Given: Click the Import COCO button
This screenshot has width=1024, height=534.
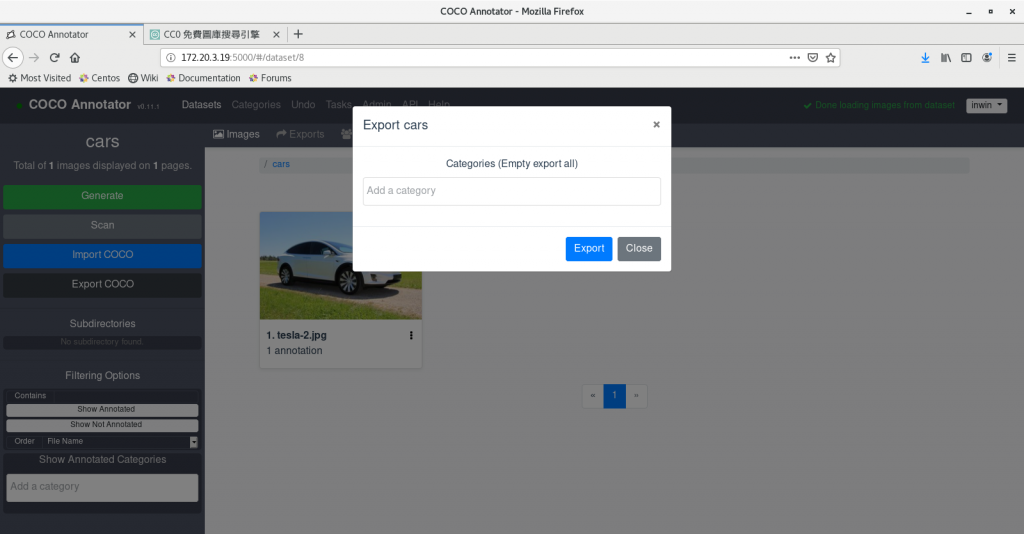Looking at the screenshot, I should [x=103, y=255].
